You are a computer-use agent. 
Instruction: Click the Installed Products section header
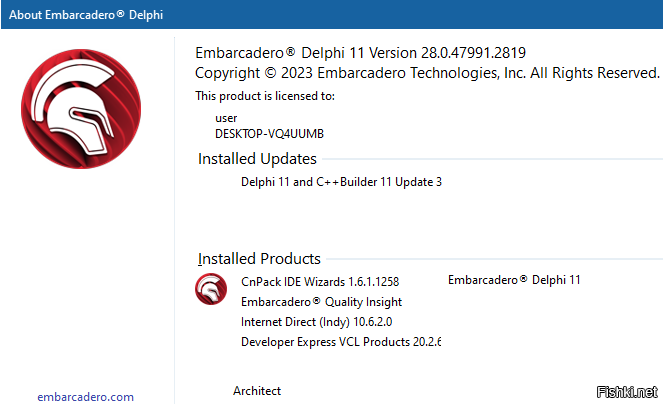[259, 259]
